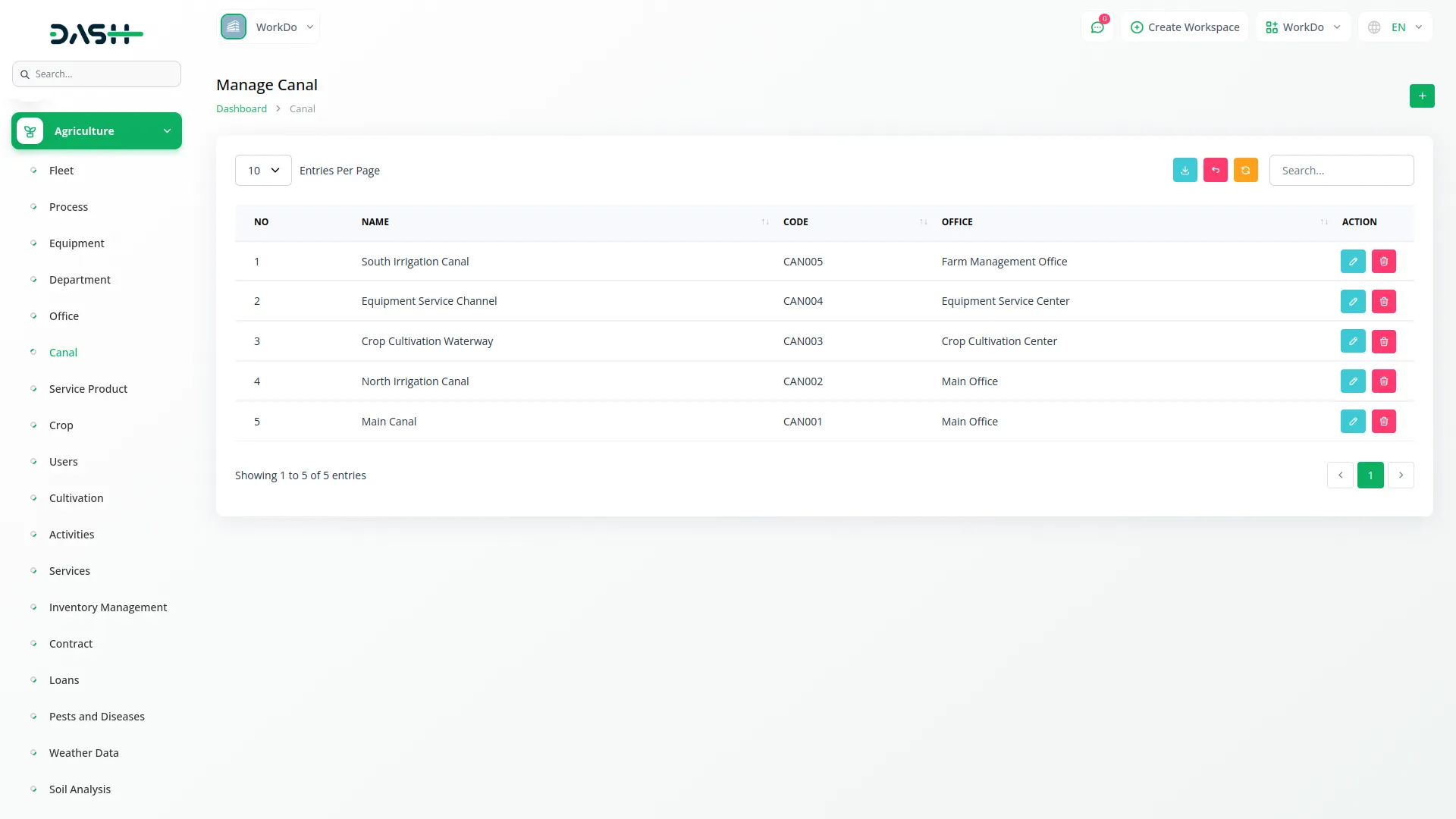The height and width of the screenshot is (819, 1456).
Task: Click the teal export download icon
Action: click(1185, 170)
